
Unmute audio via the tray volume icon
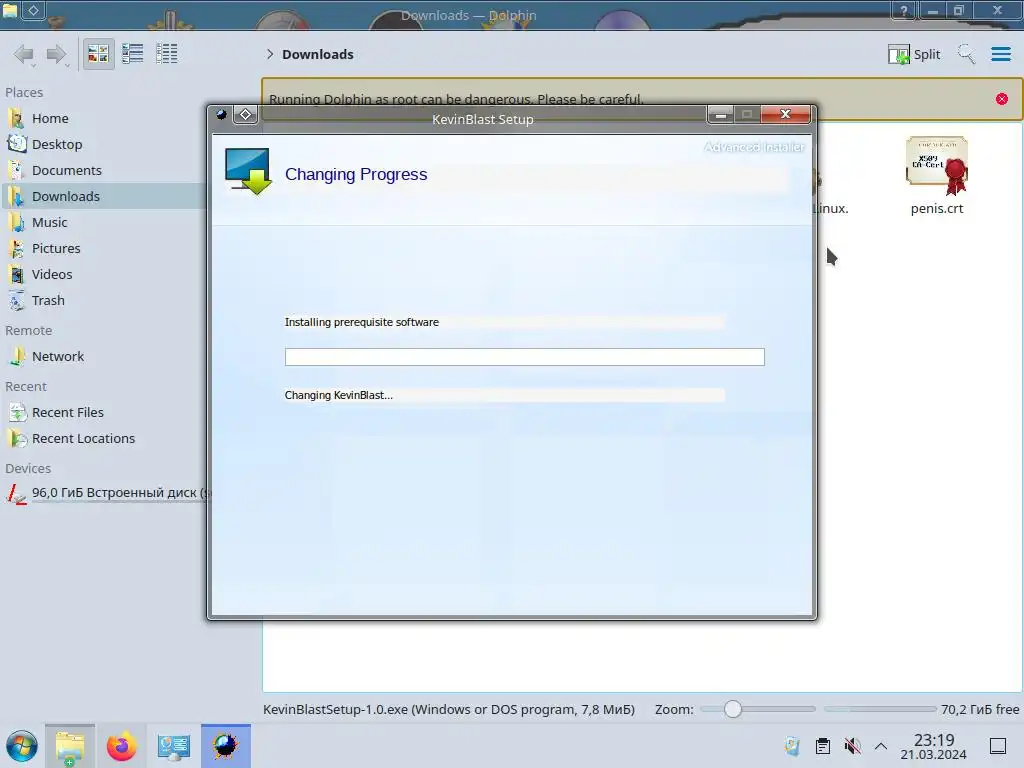(x=852, y=745)
